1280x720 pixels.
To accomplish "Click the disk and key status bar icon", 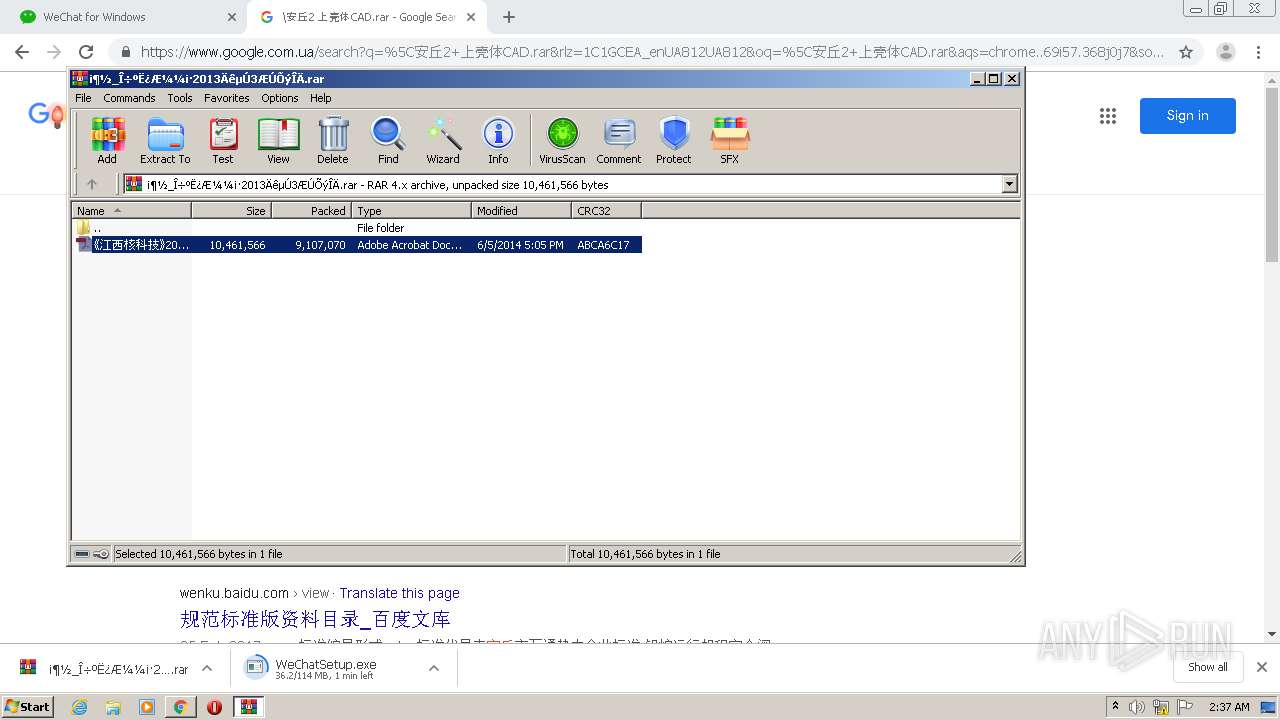I will [x=92, y=554].
